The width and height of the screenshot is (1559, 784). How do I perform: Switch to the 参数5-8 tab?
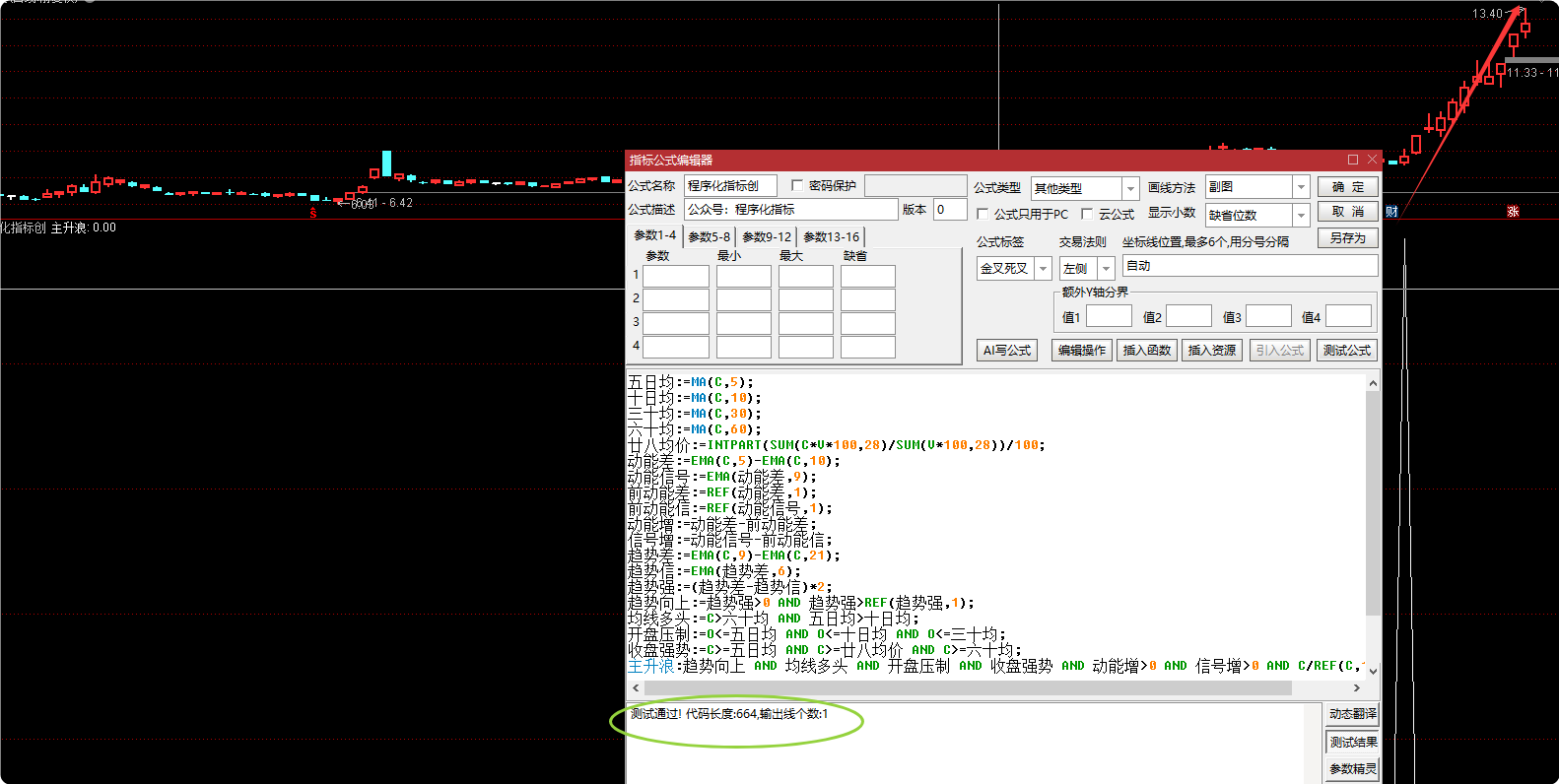(709, 236)
